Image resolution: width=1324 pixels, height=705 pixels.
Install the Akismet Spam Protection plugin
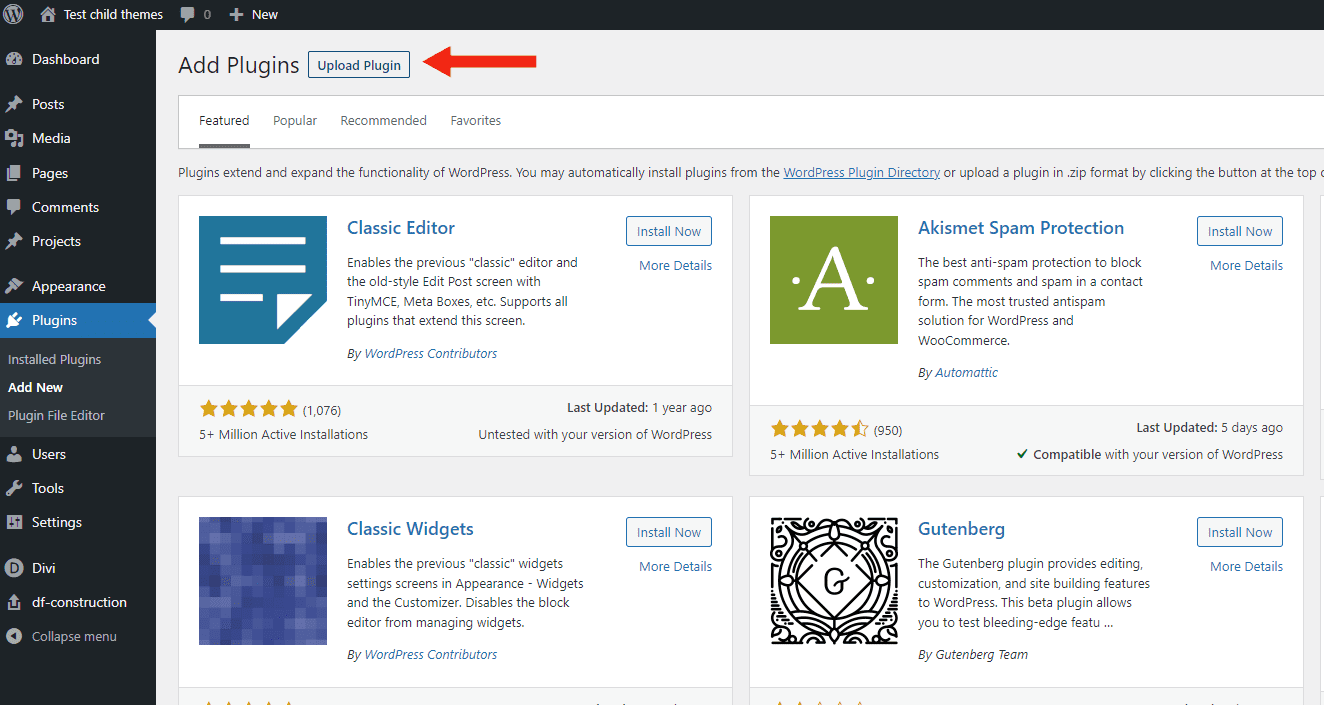coord(1239,231)
